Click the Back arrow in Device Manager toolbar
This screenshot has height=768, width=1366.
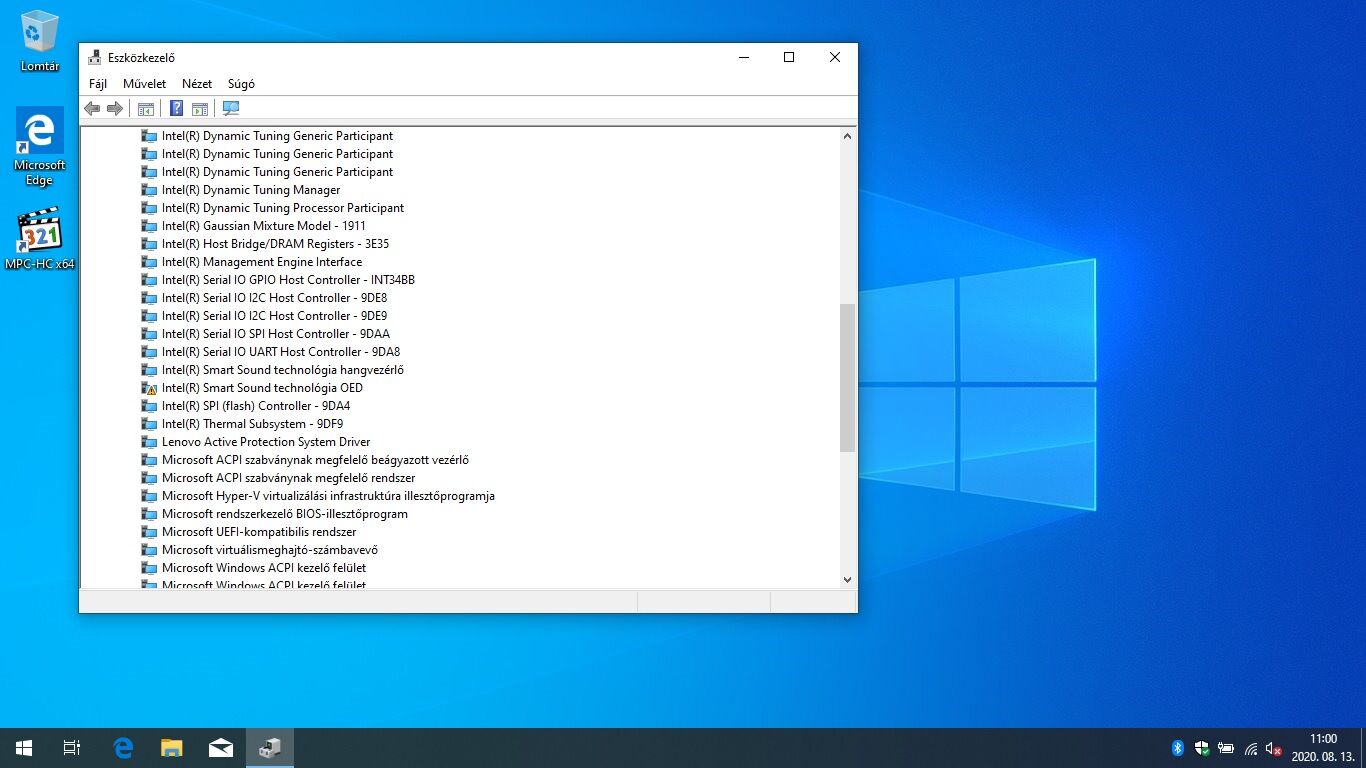(x=92, y=108)
